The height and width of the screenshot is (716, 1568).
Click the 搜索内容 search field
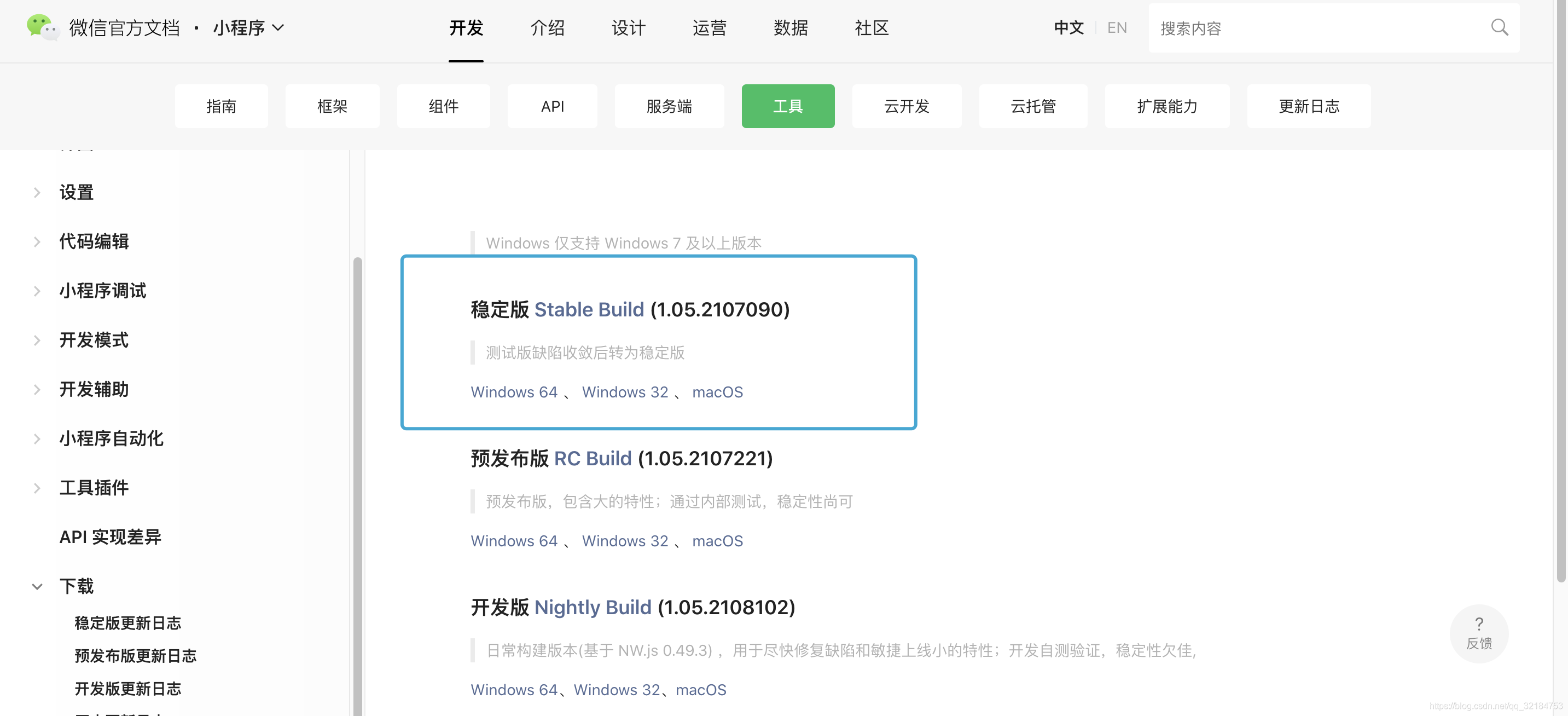click(x=1333, y=27)
